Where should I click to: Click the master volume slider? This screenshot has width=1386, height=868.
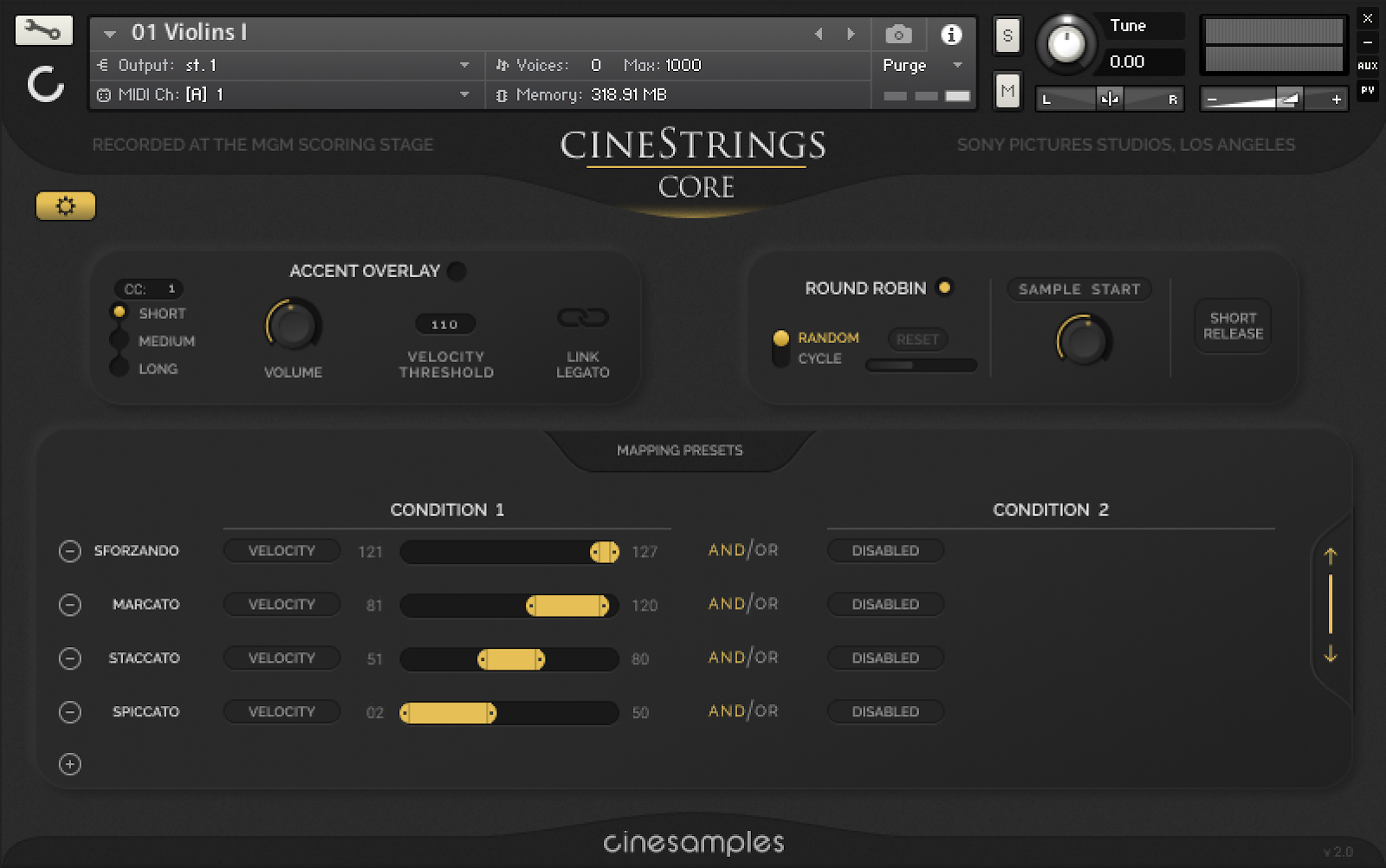click(x=1273, y=100)
